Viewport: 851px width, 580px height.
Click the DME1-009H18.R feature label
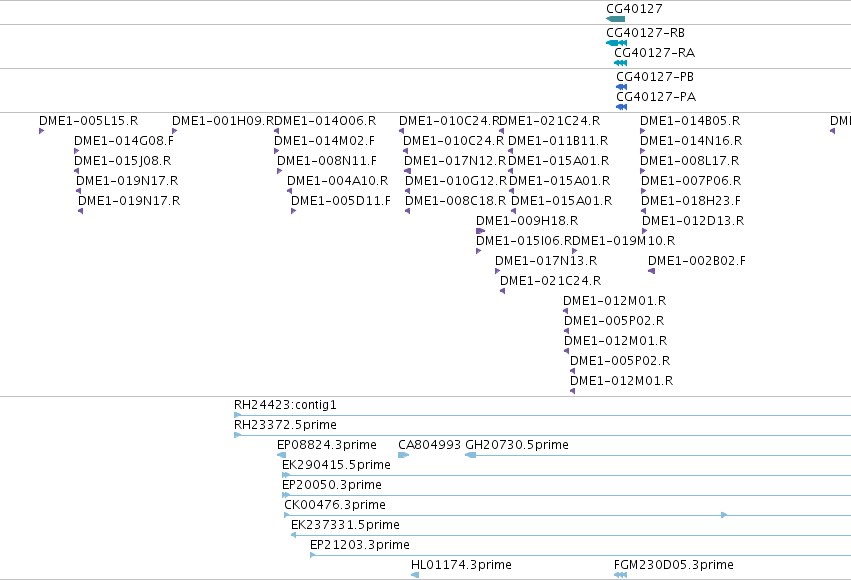click(527, 221)
